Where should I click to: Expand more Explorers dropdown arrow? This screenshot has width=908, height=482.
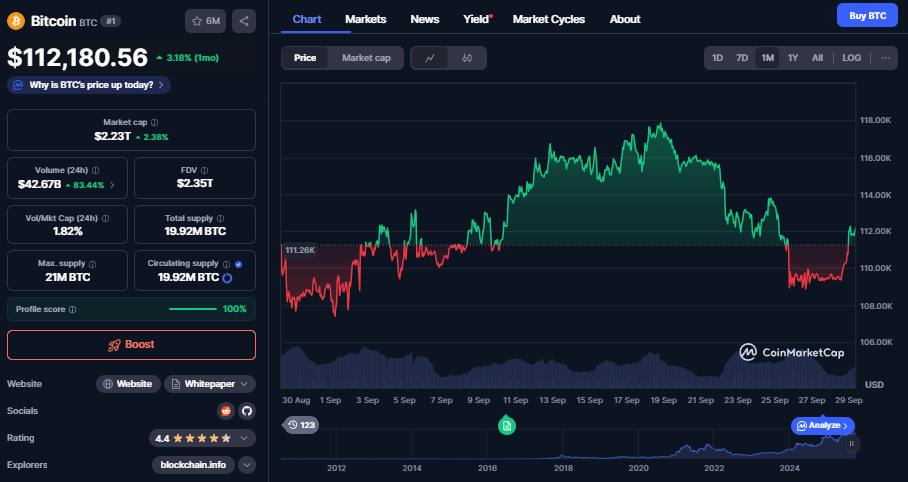(x=247, y=465)
